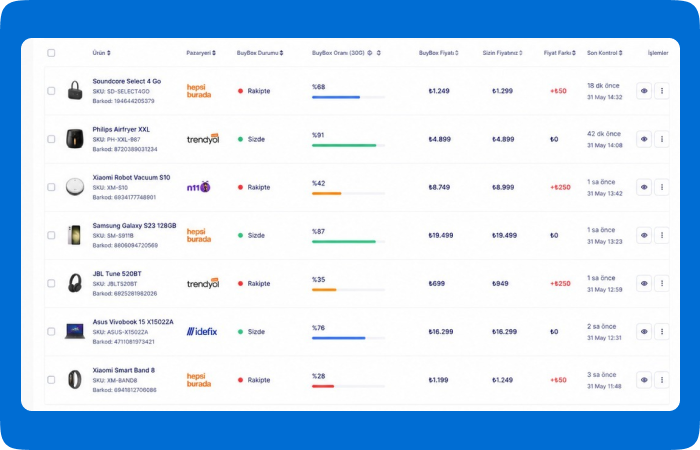Select the Xiaomi Smart Band 8 checkbox
Viewport: 700px width, 450px height.
coord(51,380)
